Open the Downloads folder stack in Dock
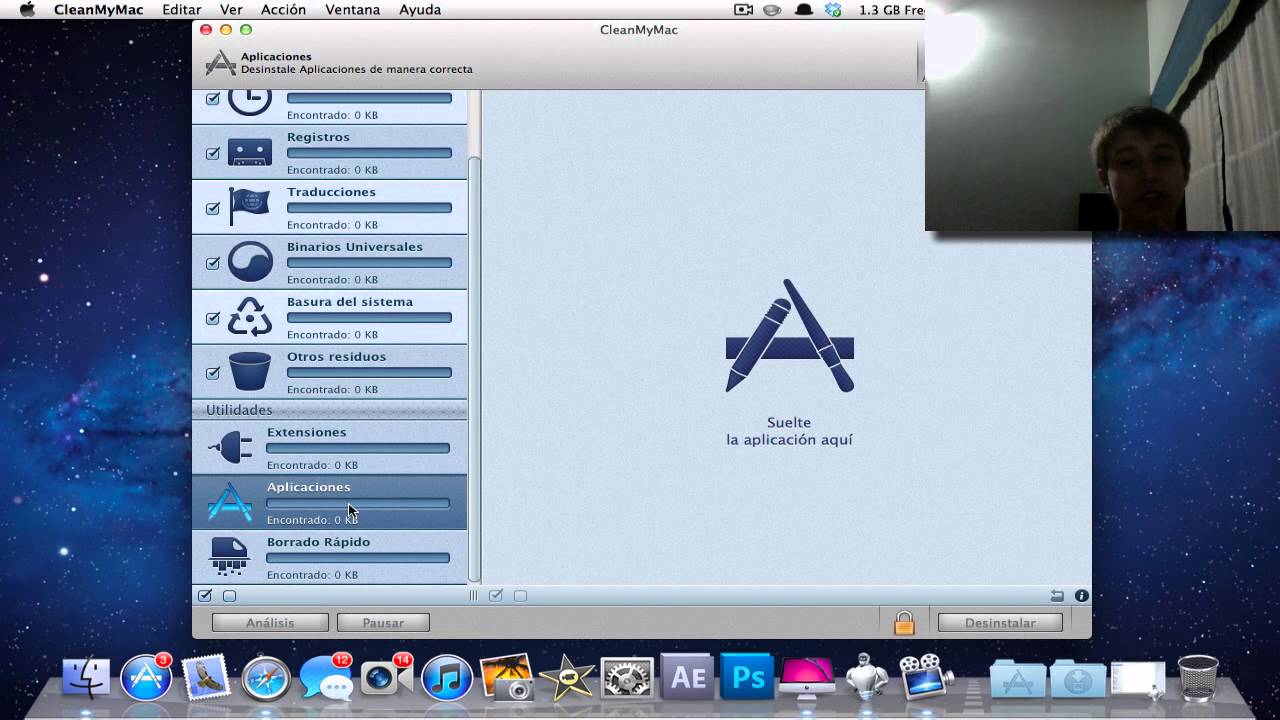This screenshot has width=1280, height=720. (1077, 679)
